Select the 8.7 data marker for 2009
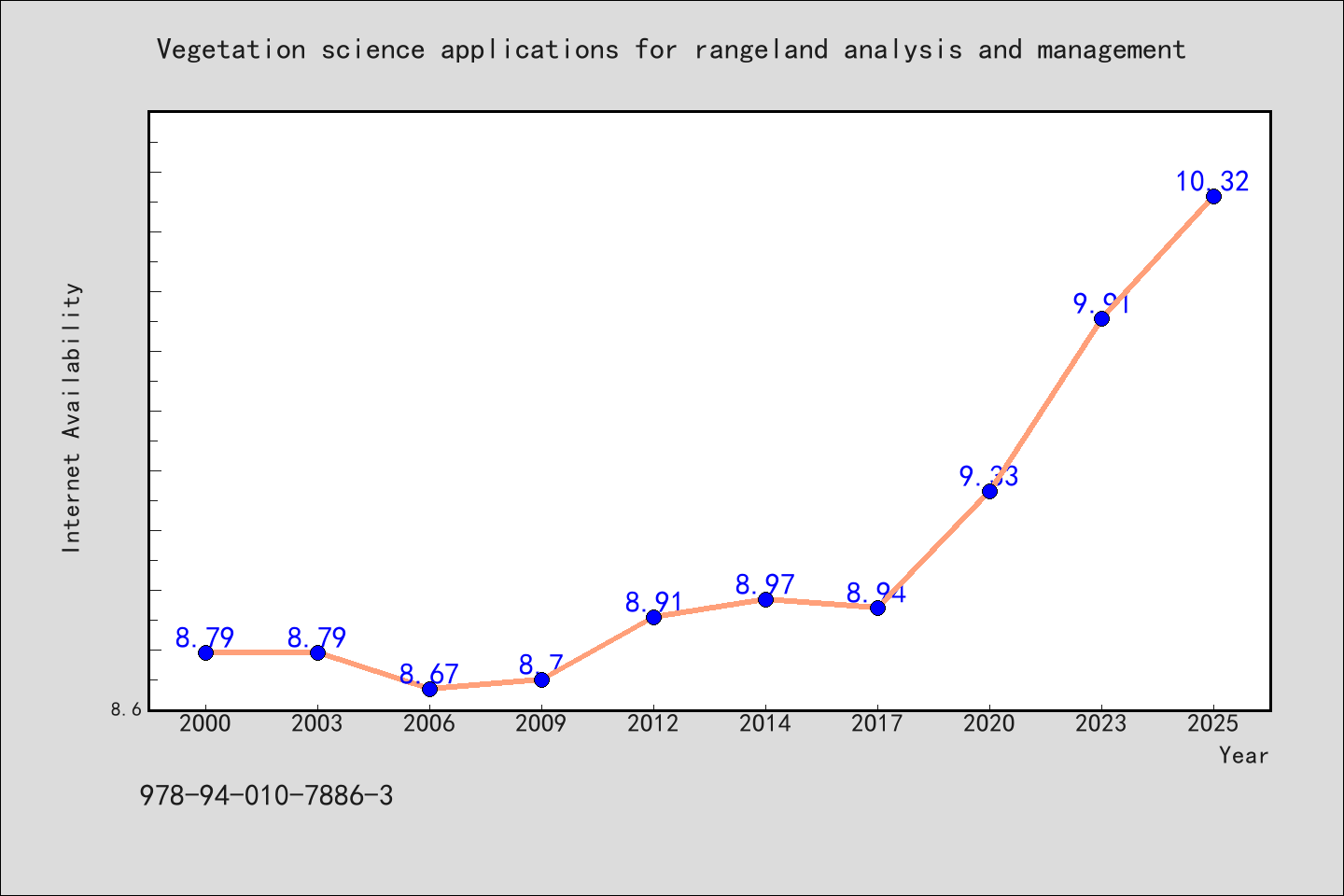This screenshot has height=896, width=1344. click(541, 679)
